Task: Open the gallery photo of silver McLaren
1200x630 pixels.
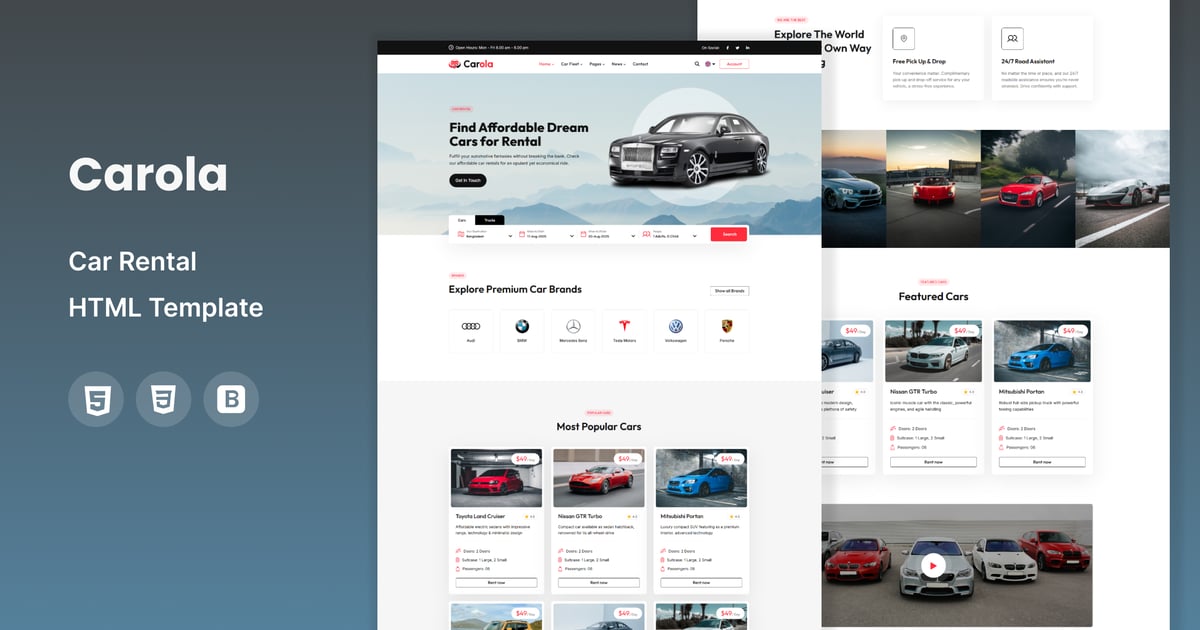Action: click(x=1122, y=189)
